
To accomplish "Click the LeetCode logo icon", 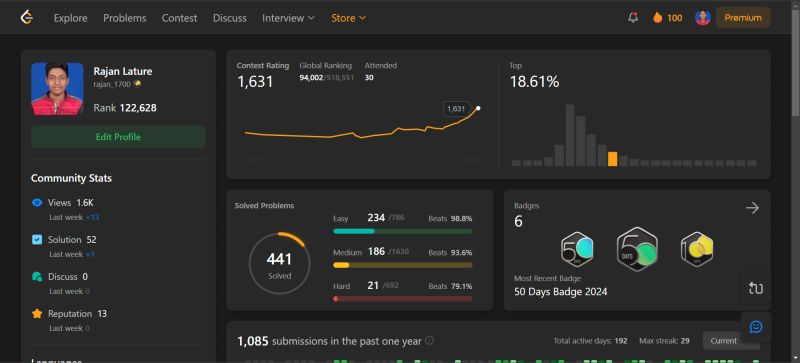I will pyautogui.click(x=27, y=17).
